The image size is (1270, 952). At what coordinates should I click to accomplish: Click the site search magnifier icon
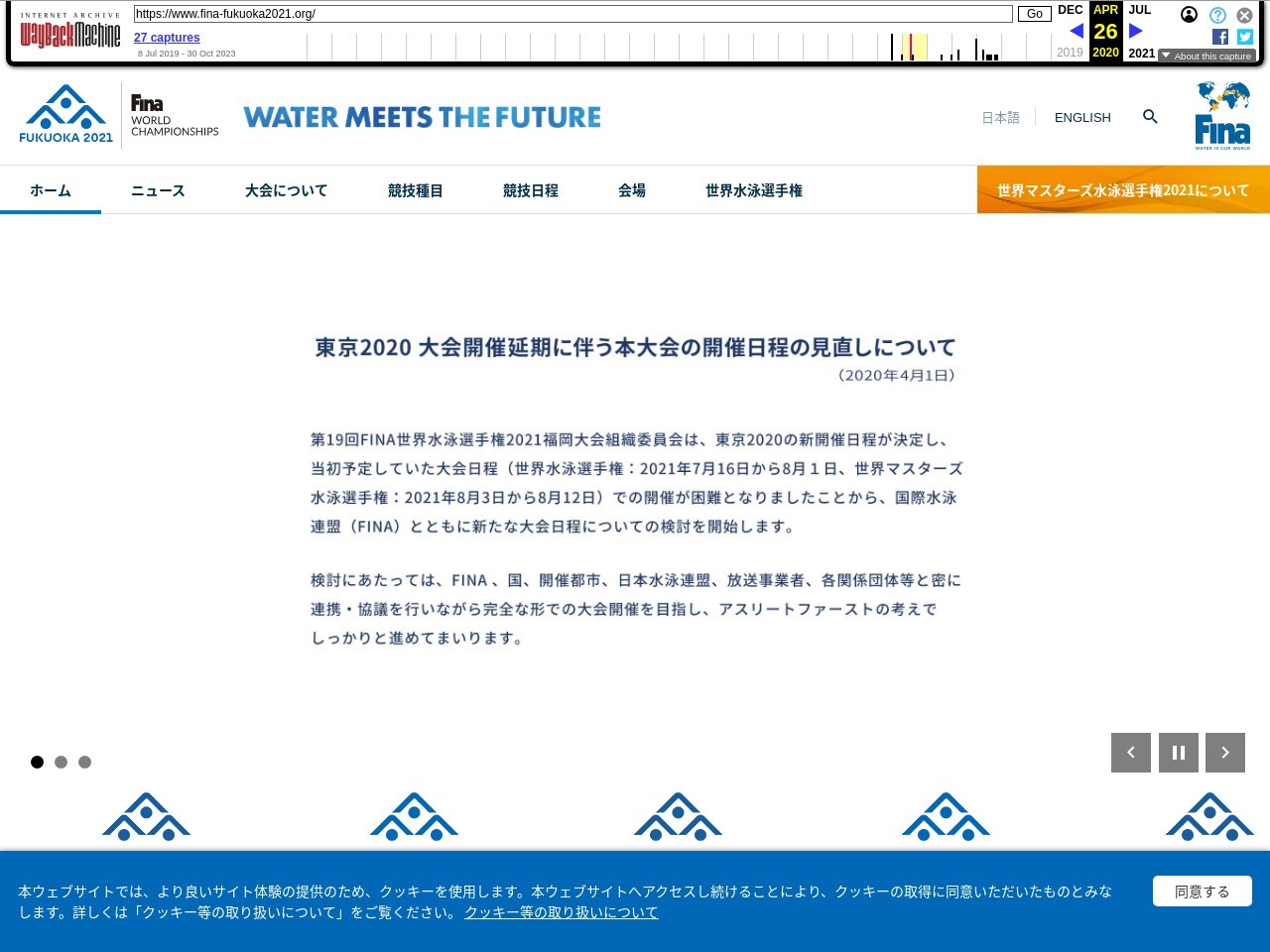pos(1150,117)
